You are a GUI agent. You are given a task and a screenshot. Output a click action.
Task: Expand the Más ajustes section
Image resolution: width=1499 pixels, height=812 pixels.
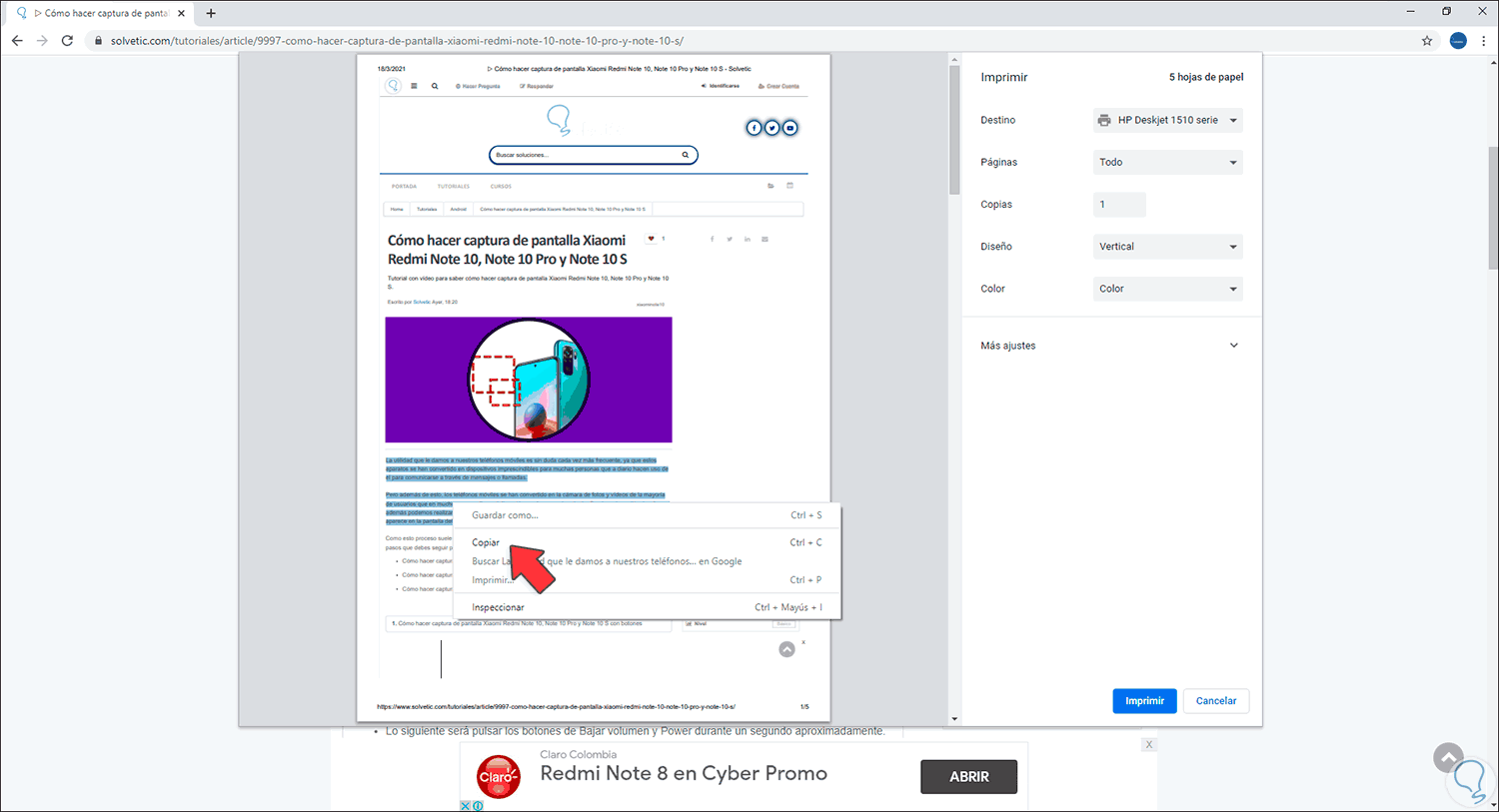[1233, 346]
